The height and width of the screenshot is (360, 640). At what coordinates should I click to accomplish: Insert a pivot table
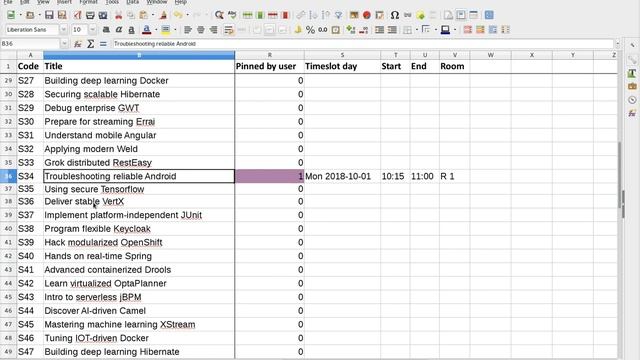[x=380, y=15]
